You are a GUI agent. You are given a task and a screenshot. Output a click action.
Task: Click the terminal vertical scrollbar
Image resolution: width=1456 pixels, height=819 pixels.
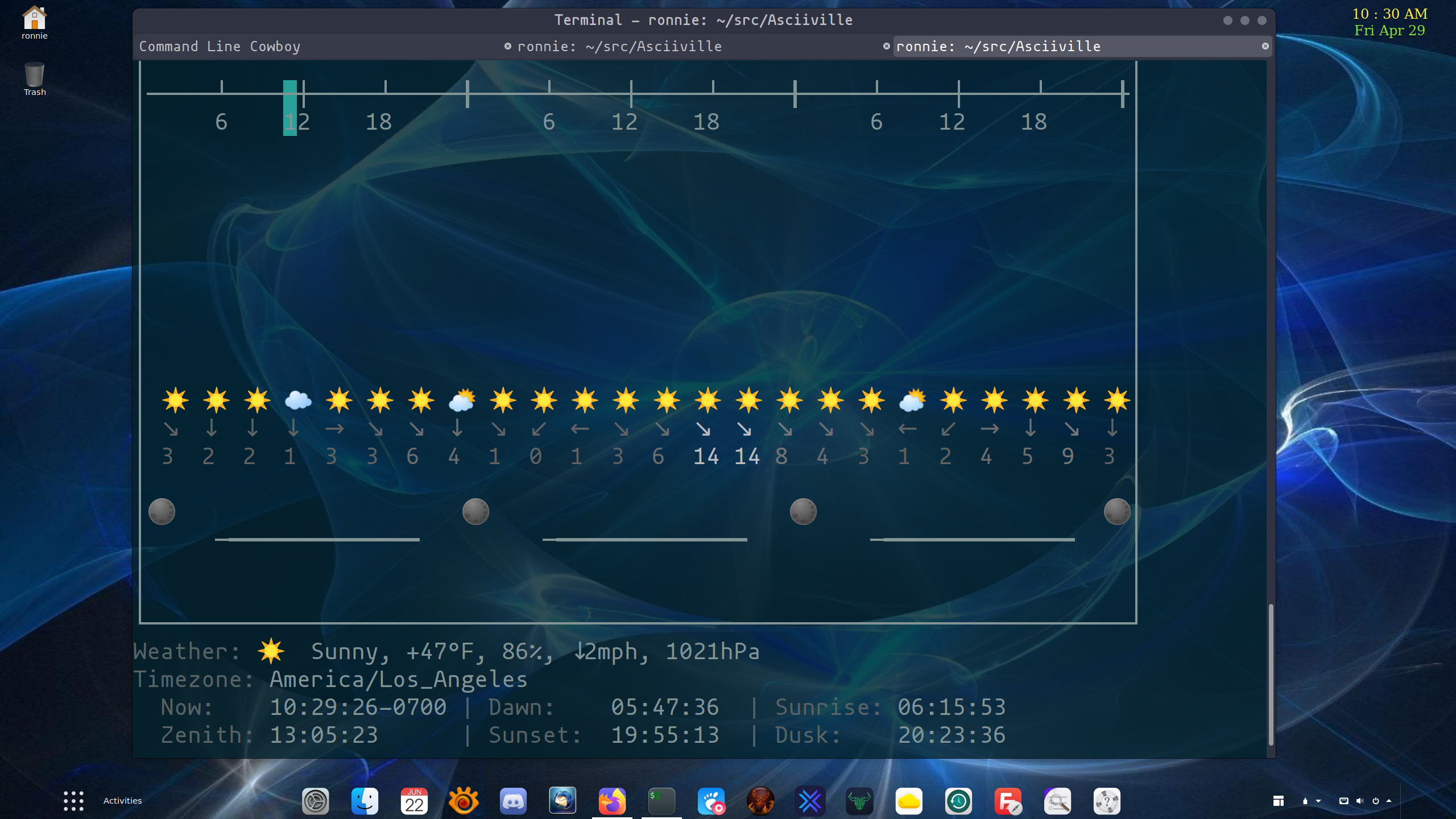pyautogui.click(x=1271, y=674)
